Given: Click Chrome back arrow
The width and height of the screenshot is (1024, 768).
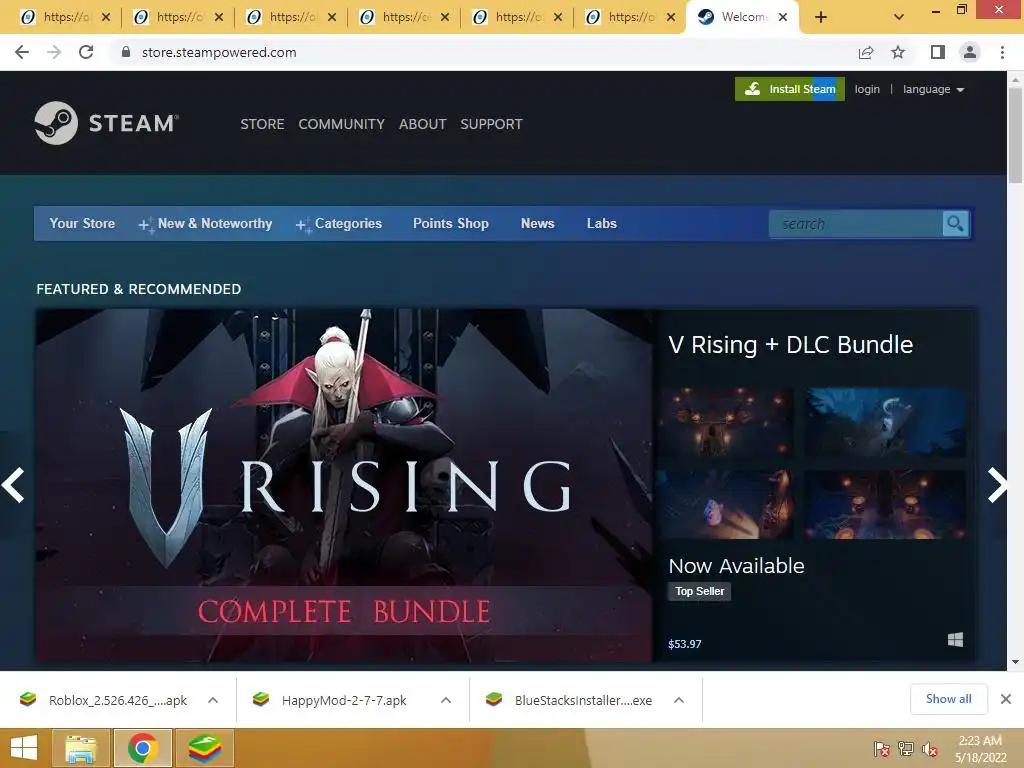Looking at the screenshot, I should (22, 52).
